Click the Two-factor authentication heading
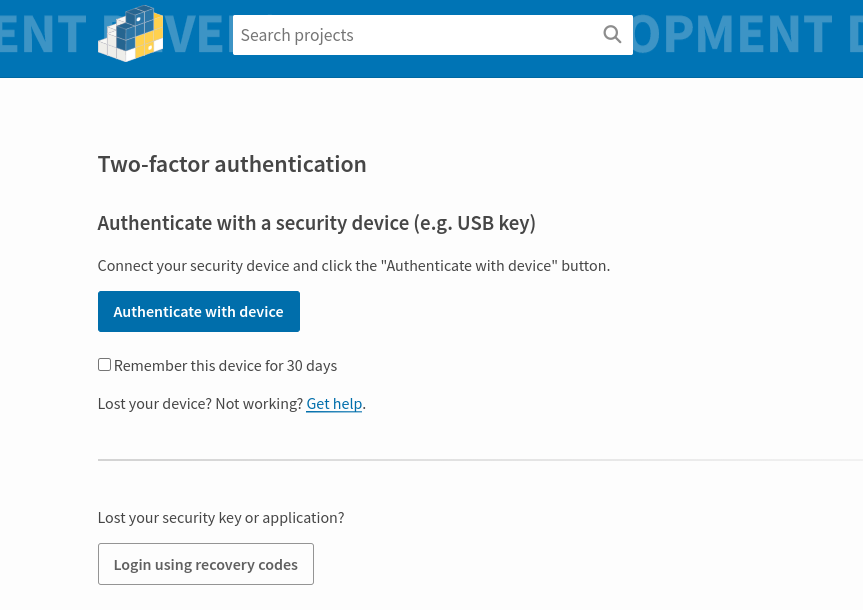This screenshot has height=610, width=863. tap(232, 164)
